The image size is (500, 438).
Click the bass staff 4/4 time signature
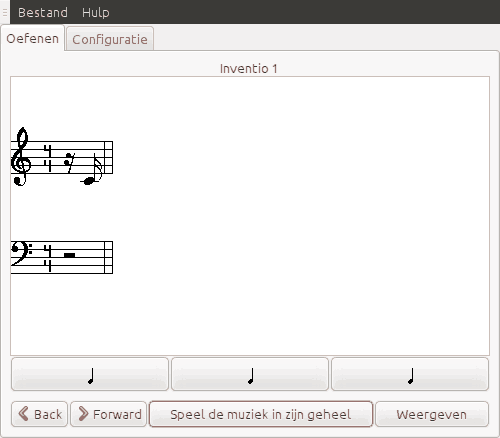pyautogui.click(x=49, y=258)
